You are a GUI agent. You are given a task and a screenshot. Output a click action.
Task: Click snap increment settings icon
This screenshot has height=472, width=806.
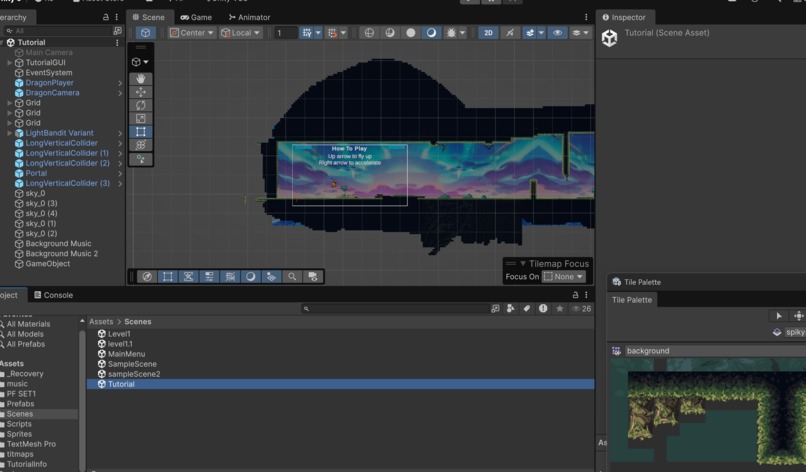(333, 33)
